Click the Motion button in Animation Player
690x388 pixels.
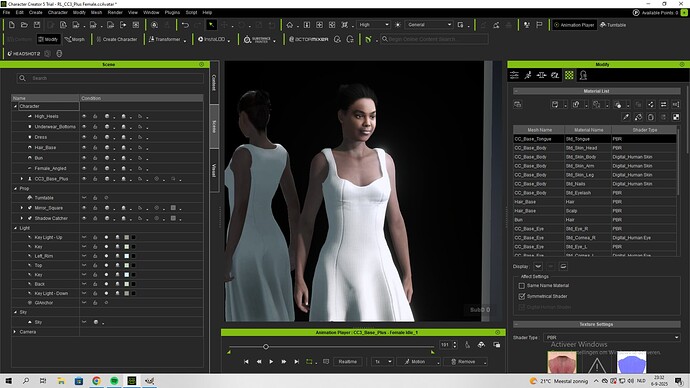coord(418,362)
